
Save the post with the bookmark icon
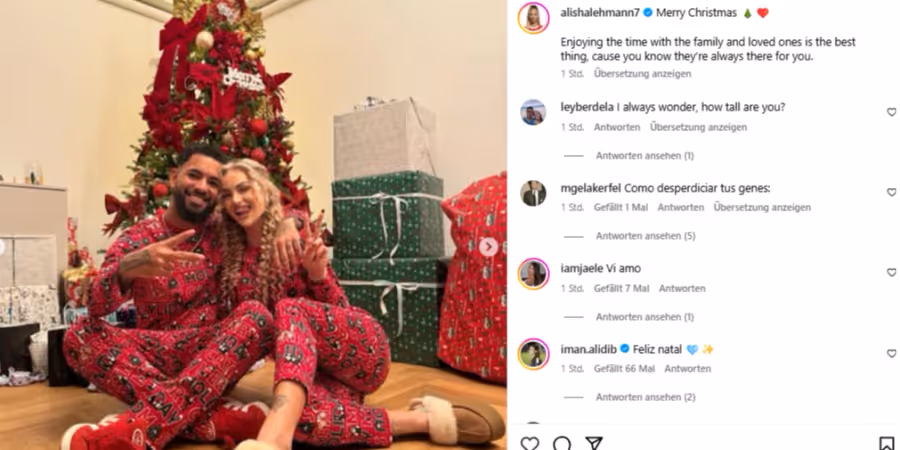[886, 443]
